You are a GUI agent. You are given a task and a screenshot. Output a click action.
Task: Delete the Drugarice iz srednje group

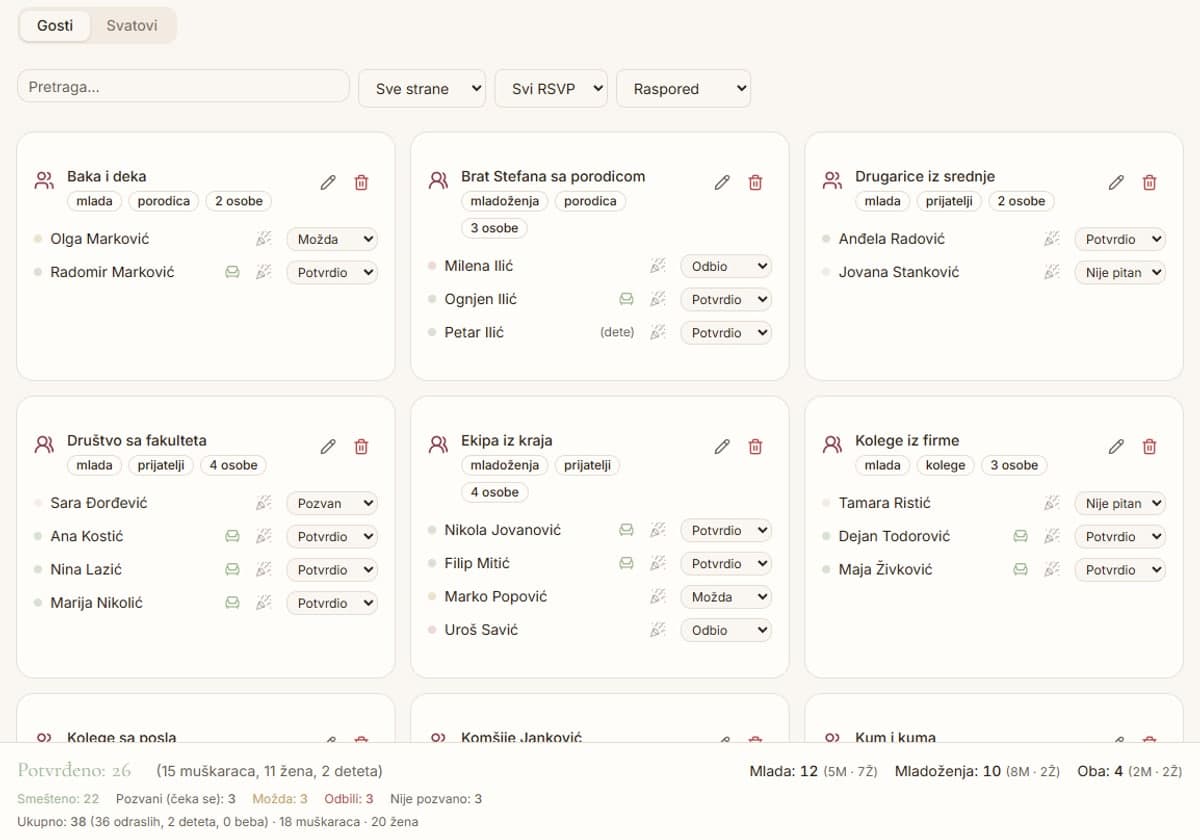[x=1149, y=182]
